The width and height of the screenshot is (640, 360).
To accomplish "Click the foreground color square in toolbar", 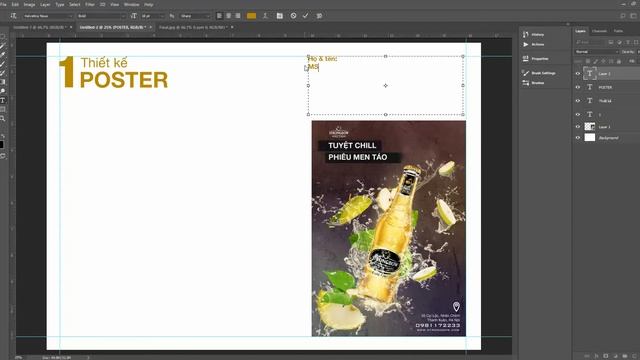I will click(2, 144).
